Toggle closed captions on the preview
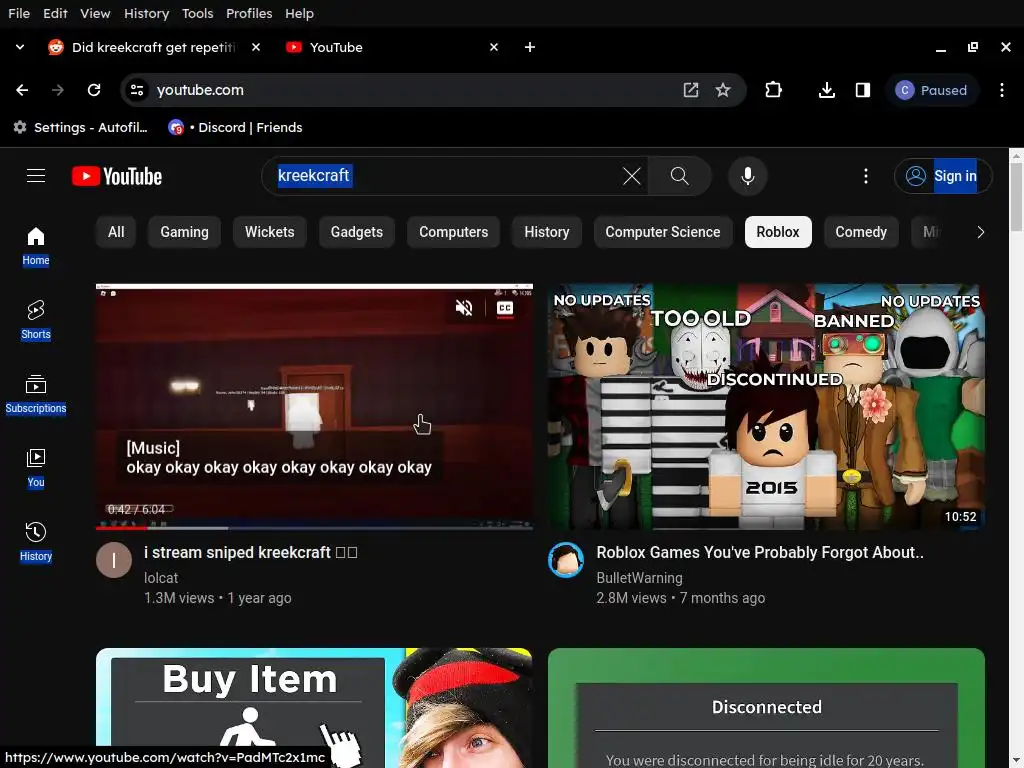Image resolution: width=1024 pixels, height=768 pixels. coord(505,308)
